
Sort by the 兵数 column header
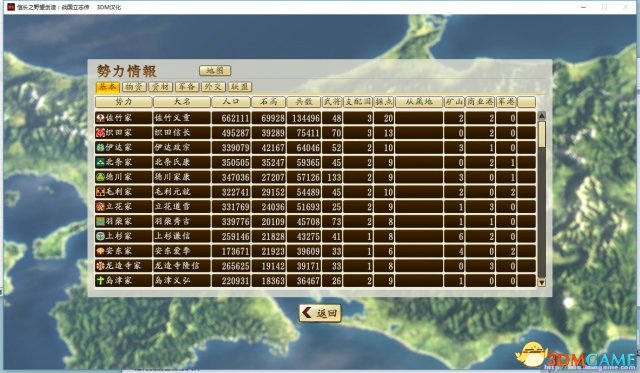pos(304,102)
